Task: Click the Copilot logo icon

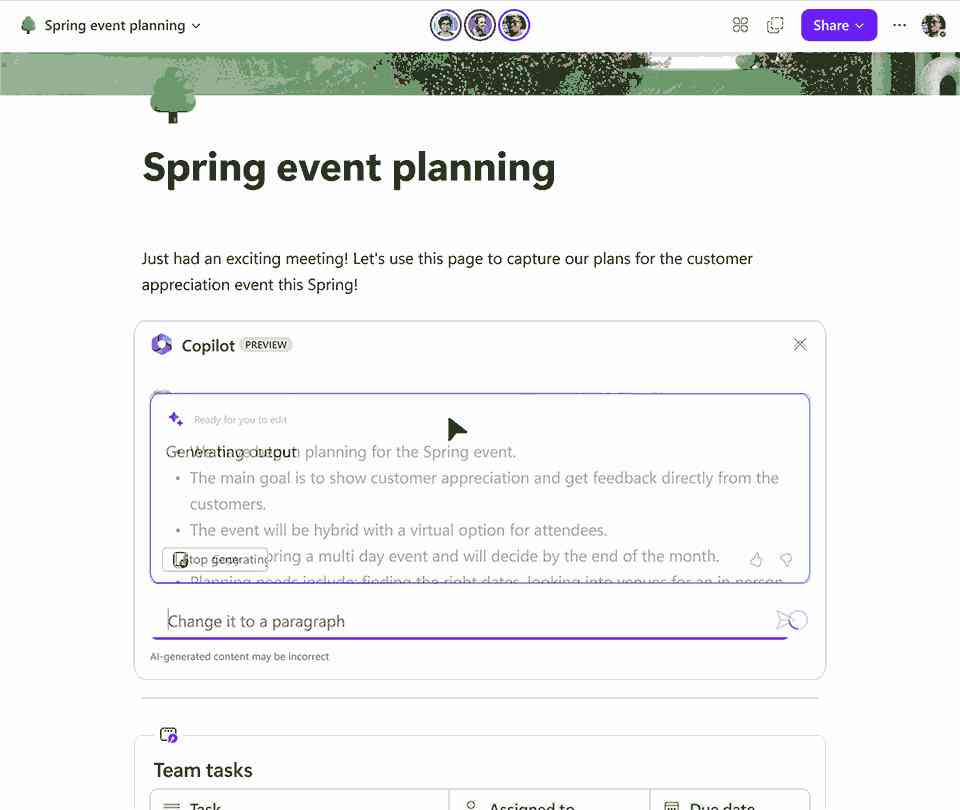Action: pos(162,345)
